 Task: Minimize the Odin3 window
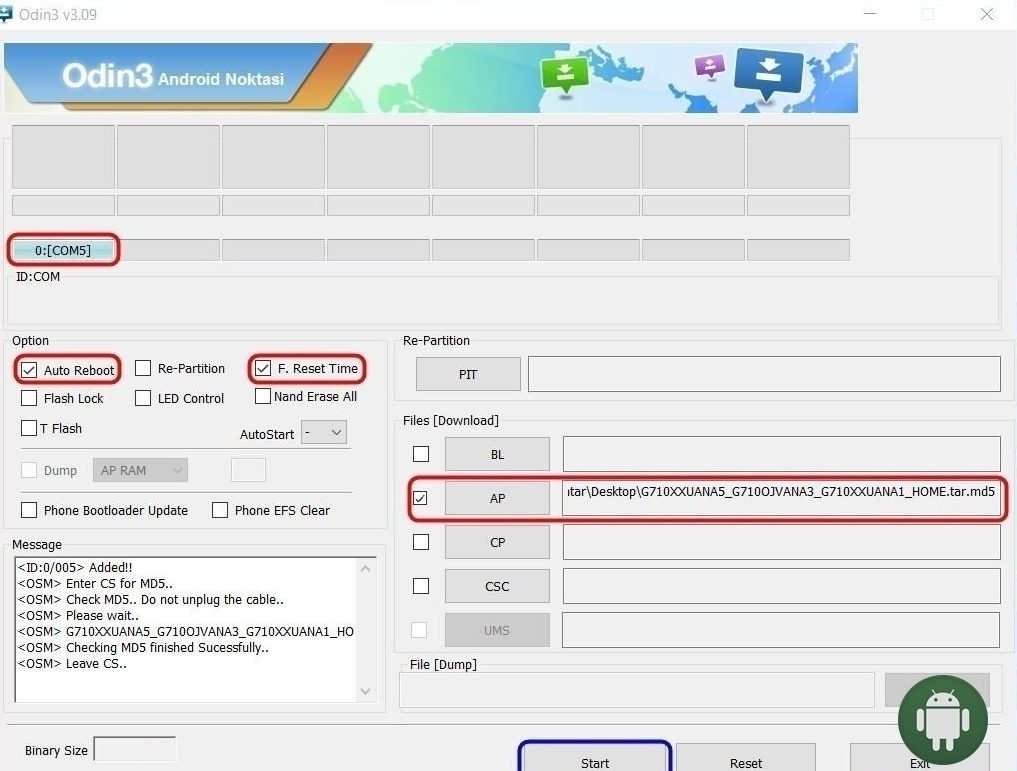click(870, 14)
